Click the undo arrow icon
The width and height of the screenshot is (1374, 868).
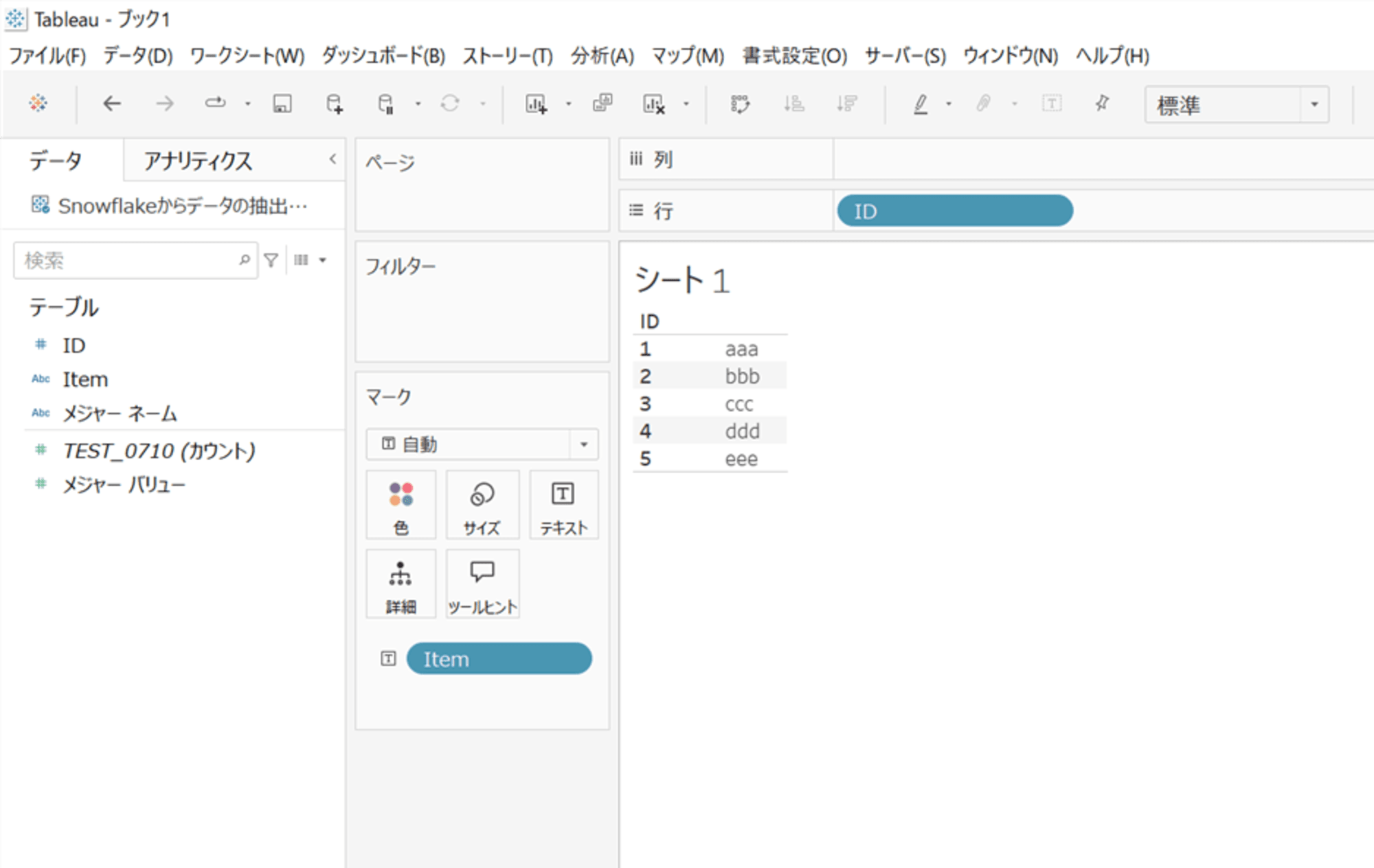pos(110,103)
